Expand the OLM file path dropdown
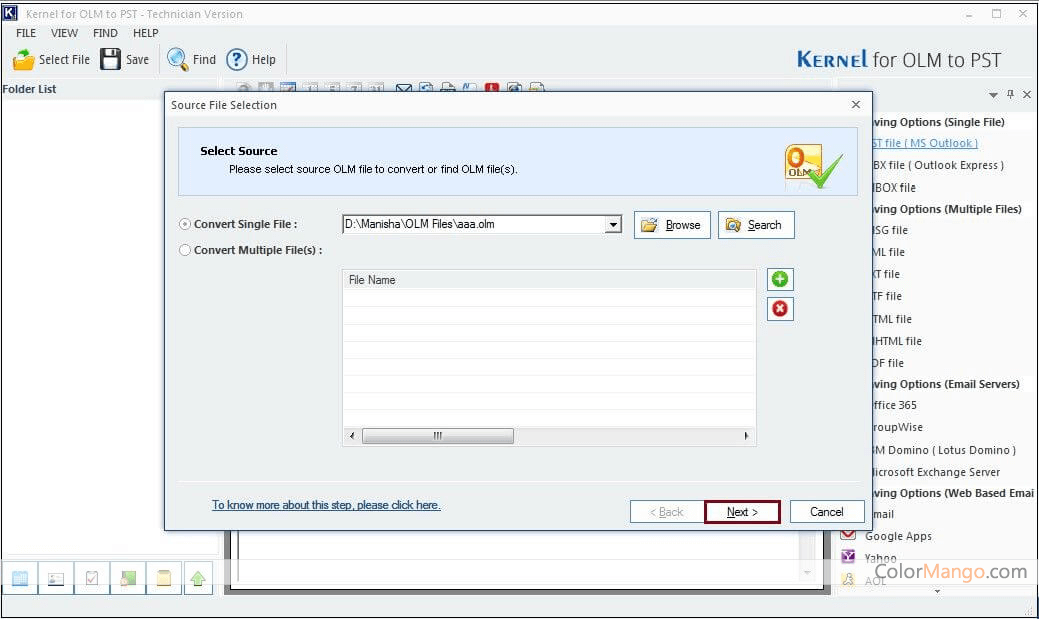The image size is (1039, 619). 613,225
